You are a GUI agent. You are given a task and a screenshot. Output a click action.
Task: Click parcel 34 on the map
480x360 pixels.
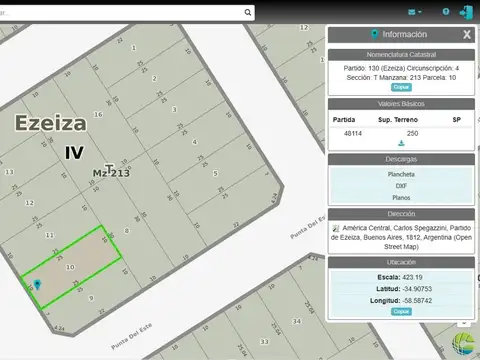297,321
